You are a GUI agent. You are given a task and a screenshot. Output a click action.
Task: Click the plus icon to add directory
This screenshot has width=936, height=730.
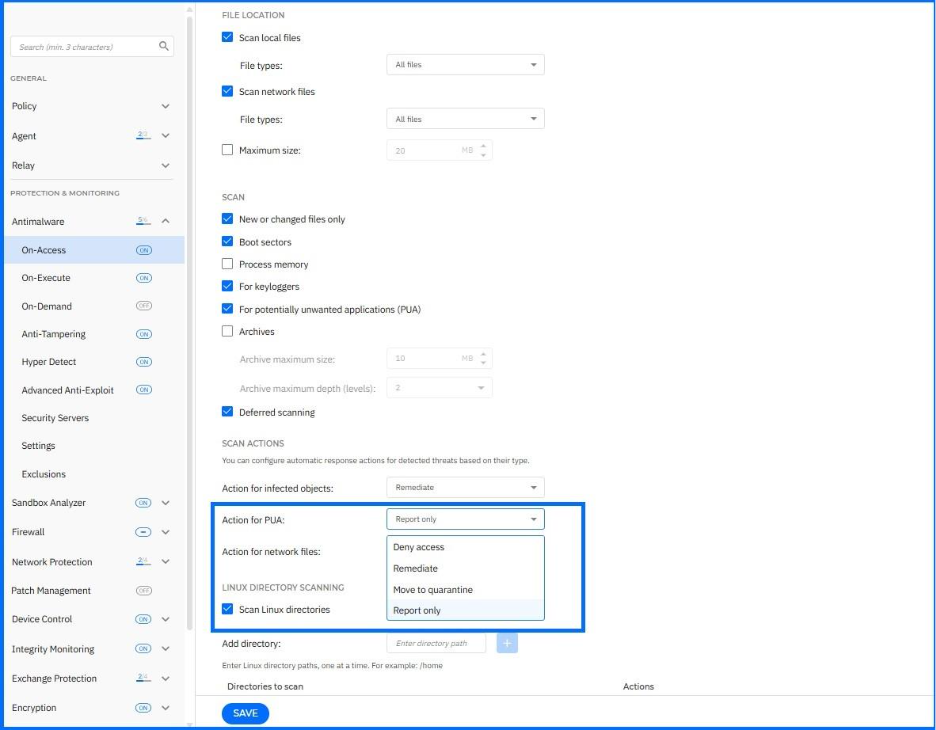coord(507,643)
